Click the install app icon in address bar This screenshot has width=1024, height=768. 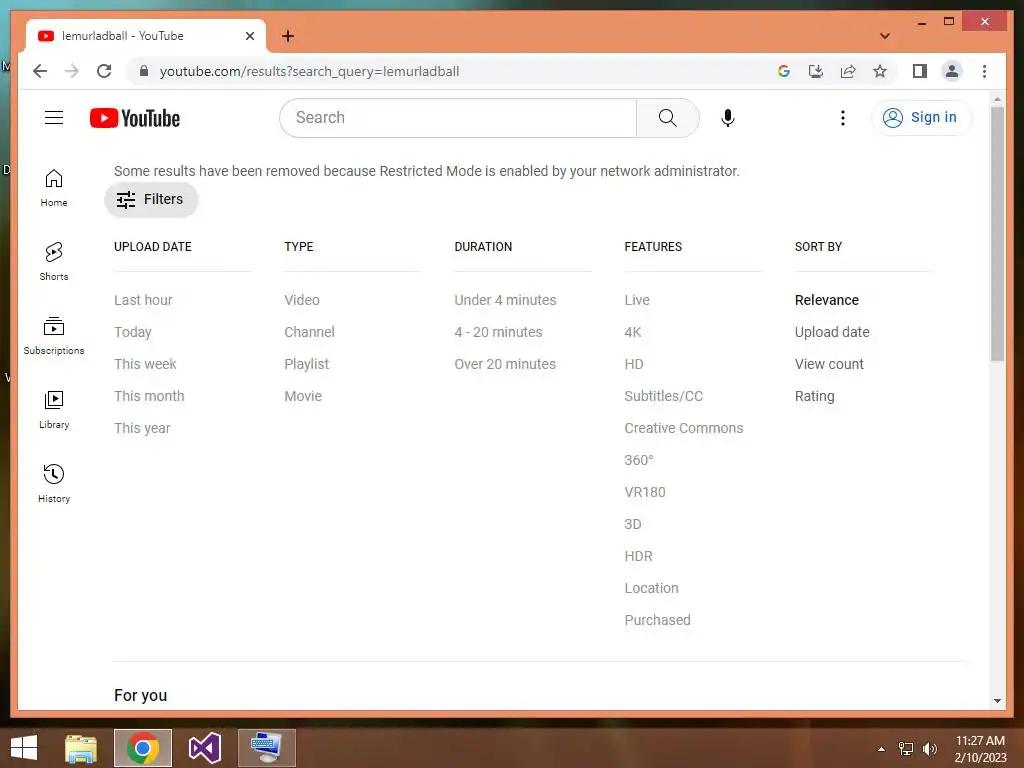click(x=816, y=71)
